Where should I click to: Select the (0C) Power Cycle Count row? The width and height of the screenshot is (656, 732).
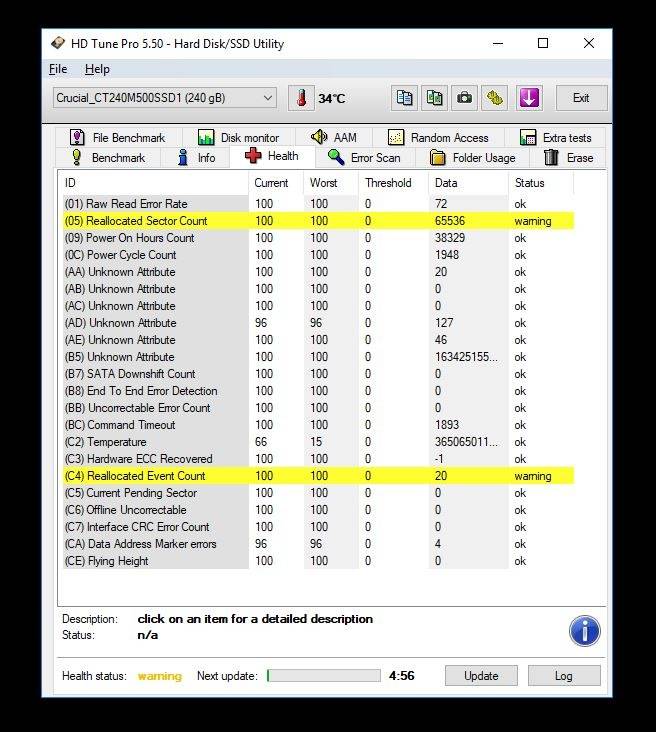point(318,255)
